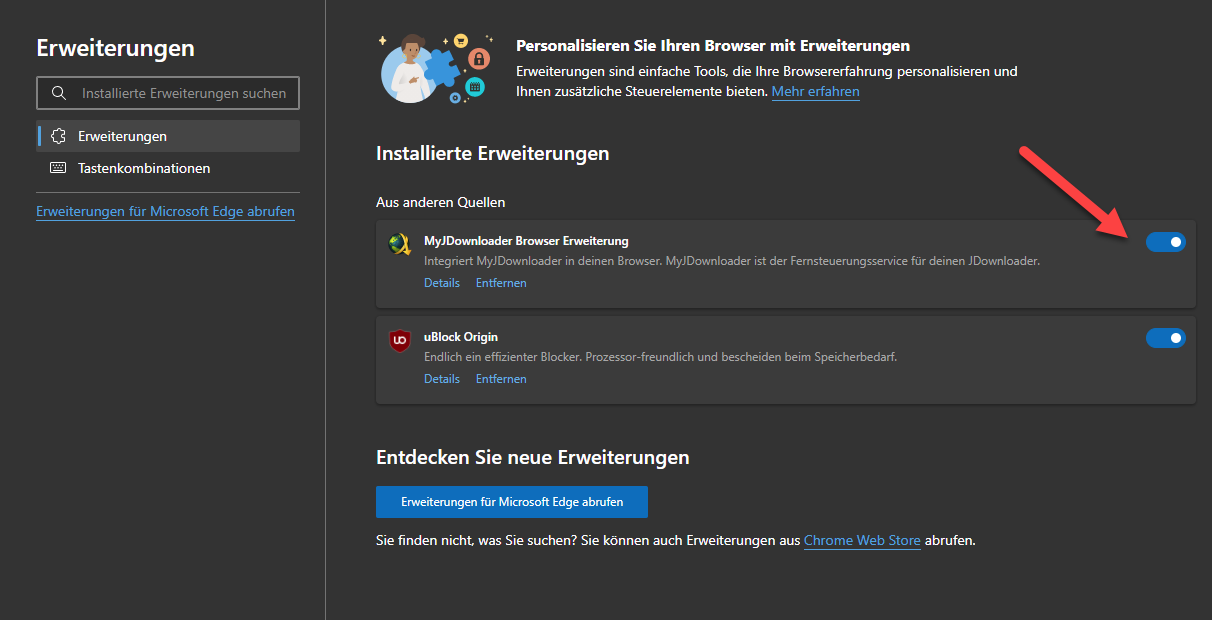The image size is (1212, 620).
Task: Open Details for uBlock Origin
Action: pyautogui.click(x=442, y=379)
